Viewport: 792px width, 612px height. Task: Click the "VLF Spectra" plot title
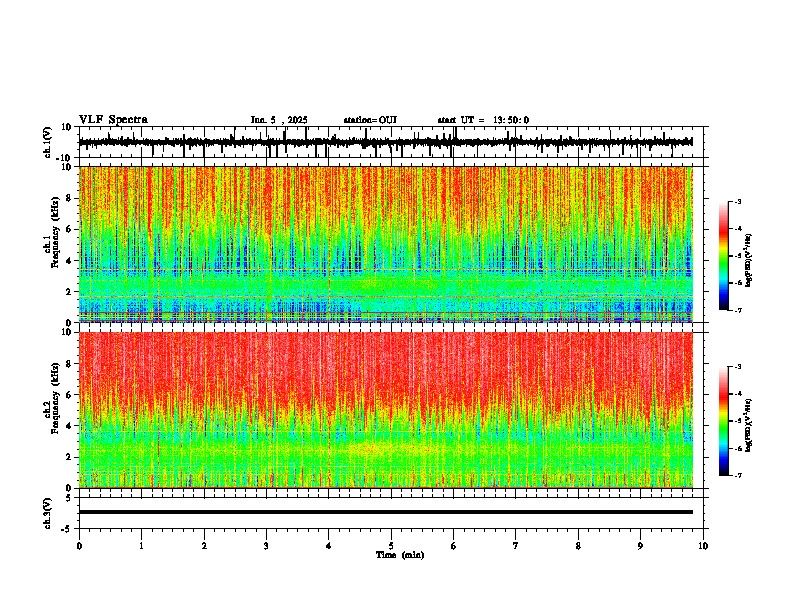pyautogui.click(x=113, y=120)
